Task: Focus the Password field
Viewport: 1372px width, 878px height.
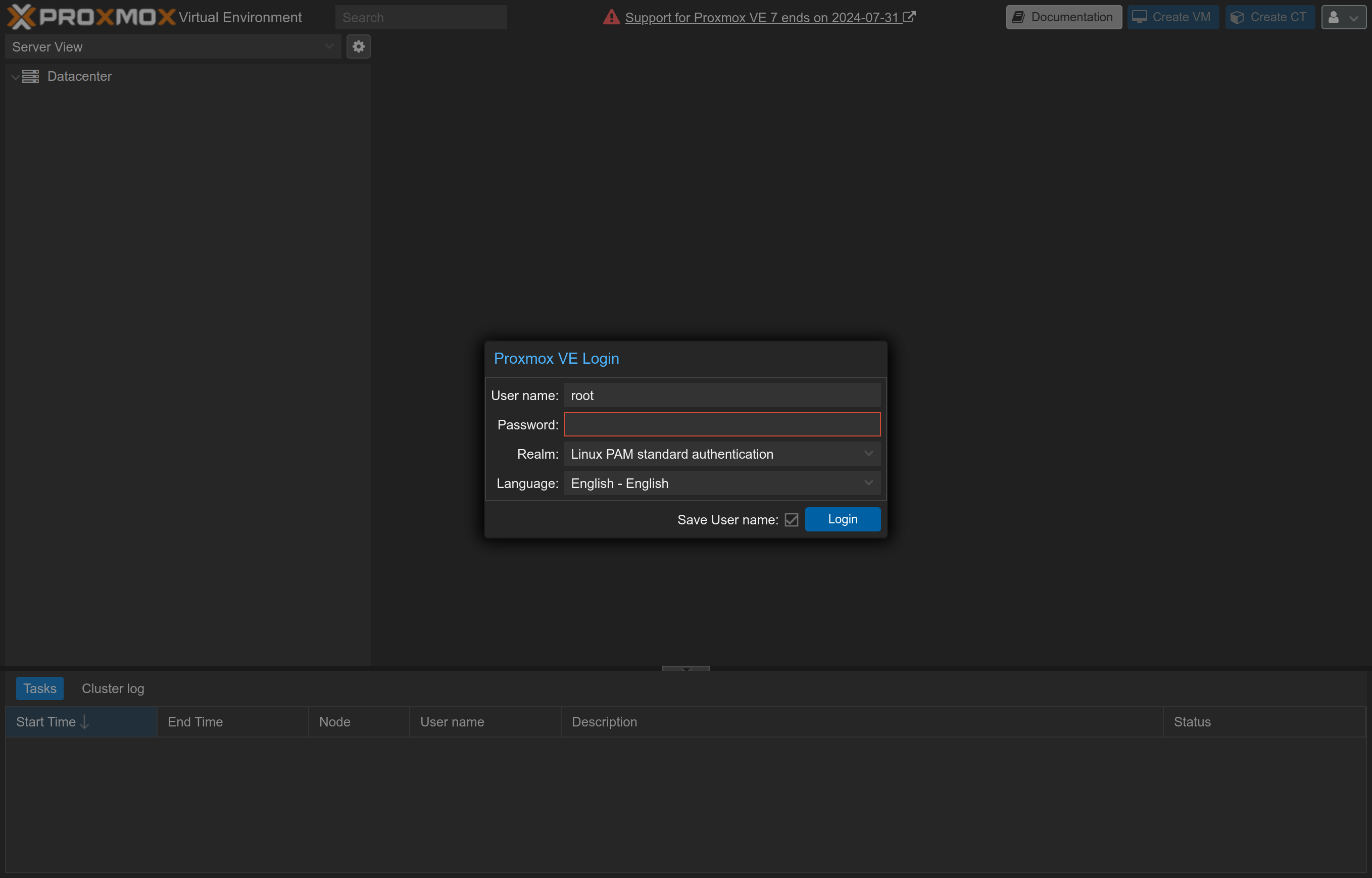Action: coord(722,424)
